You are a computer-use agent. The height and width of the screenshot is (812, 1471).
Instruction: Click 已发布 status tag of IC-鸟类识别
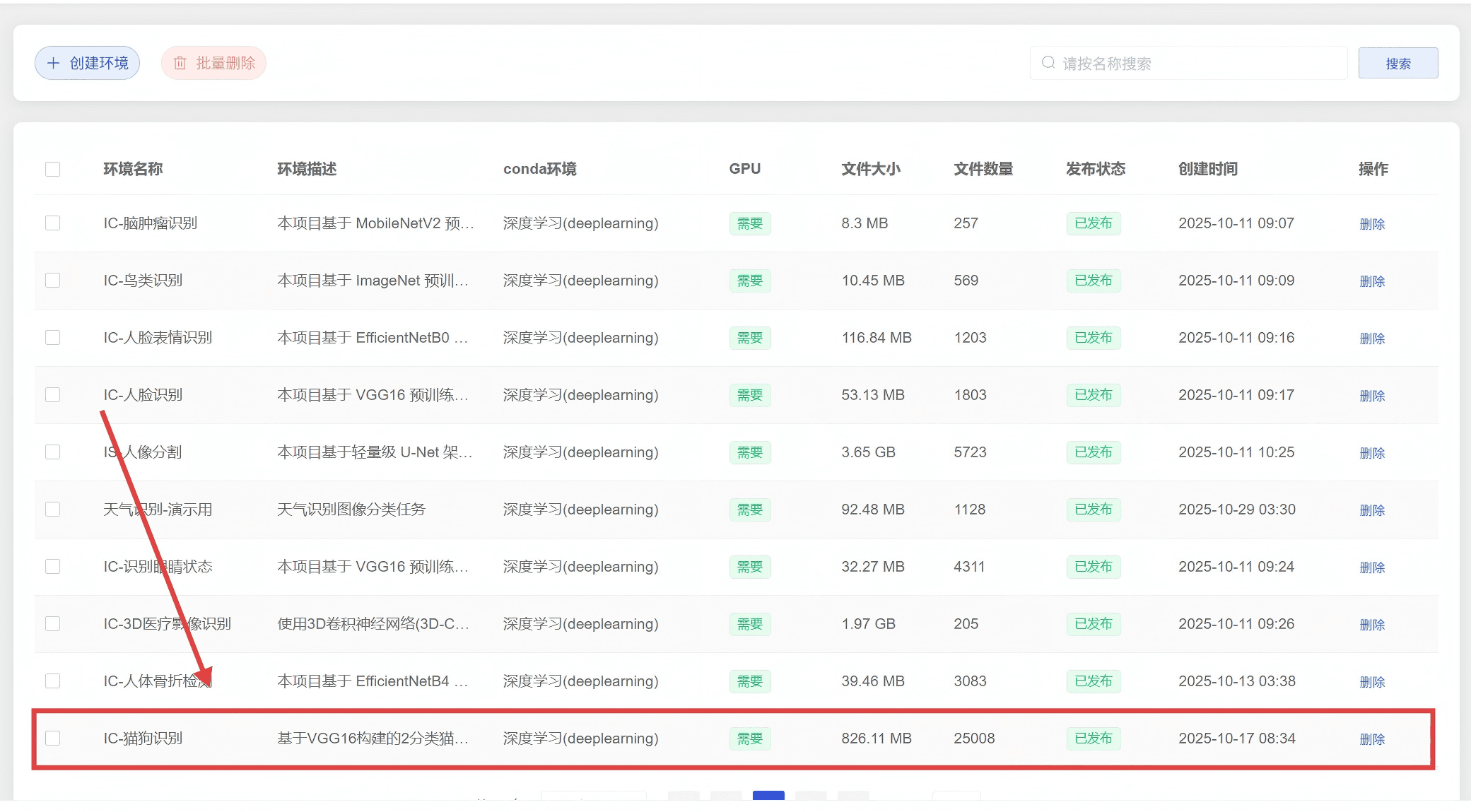pyautogui.click(x=1093, y=281)
